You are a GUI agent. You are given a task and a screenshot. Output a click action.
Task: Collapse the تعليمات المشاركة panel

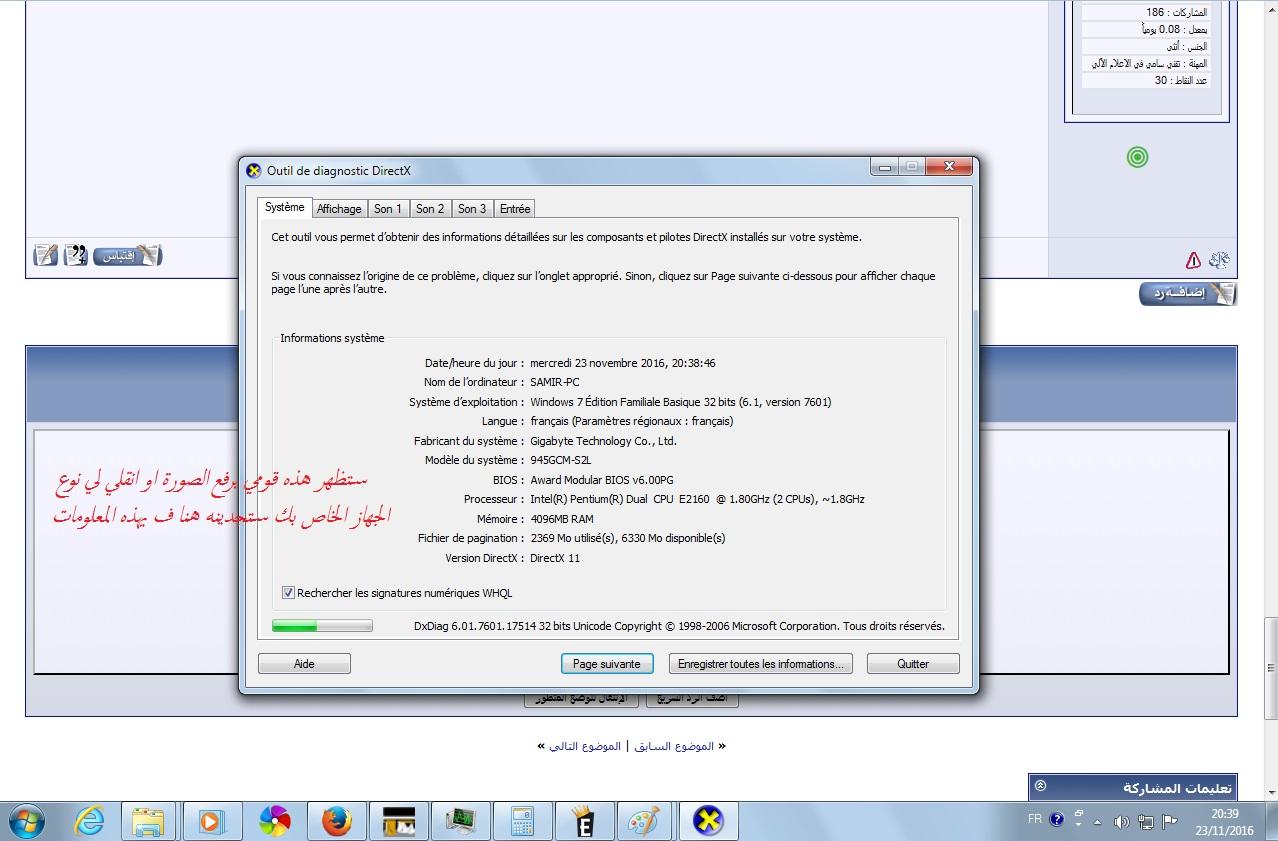[x=1041, y=786]
